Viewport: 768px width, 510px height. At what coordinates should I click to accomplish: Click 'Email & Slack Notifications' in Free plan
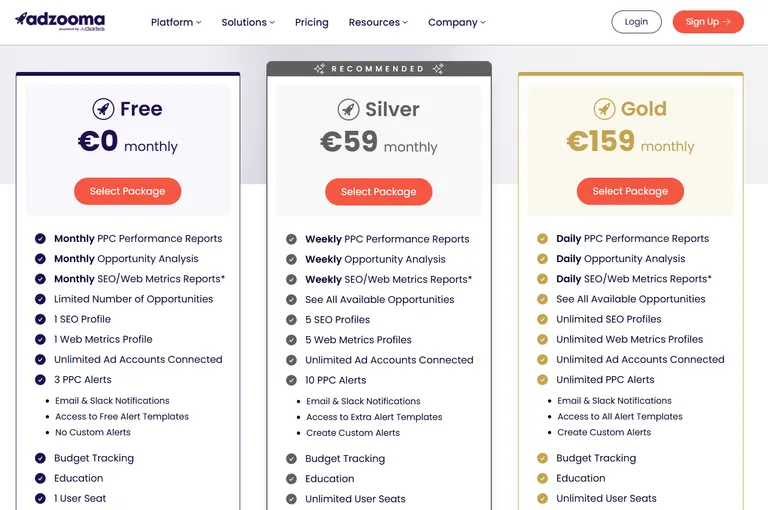[x=112, y=401]
